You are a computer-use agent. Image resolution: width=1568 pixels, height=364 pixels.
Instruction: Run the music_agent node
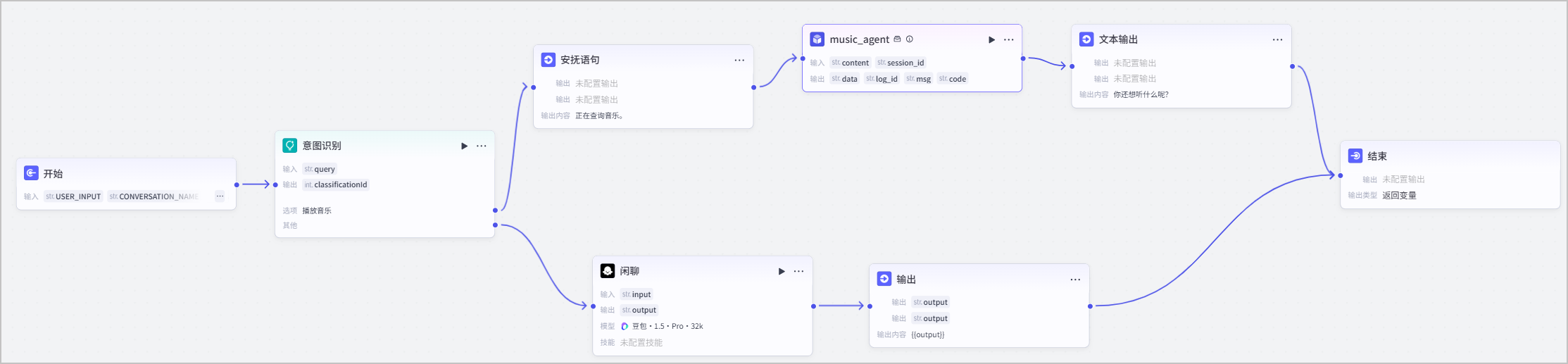991,39
